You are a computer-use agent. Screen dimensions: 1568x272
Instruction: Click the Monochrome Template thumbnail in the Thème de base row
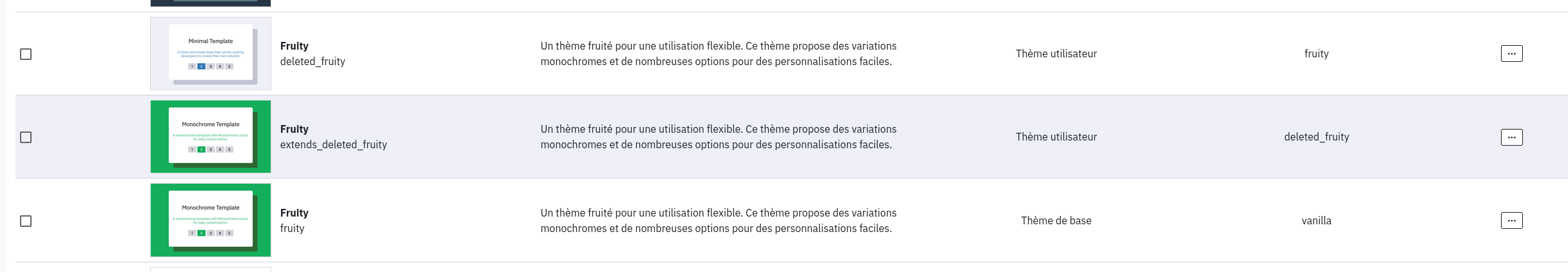pyautogui.click(x=211, y=220)
